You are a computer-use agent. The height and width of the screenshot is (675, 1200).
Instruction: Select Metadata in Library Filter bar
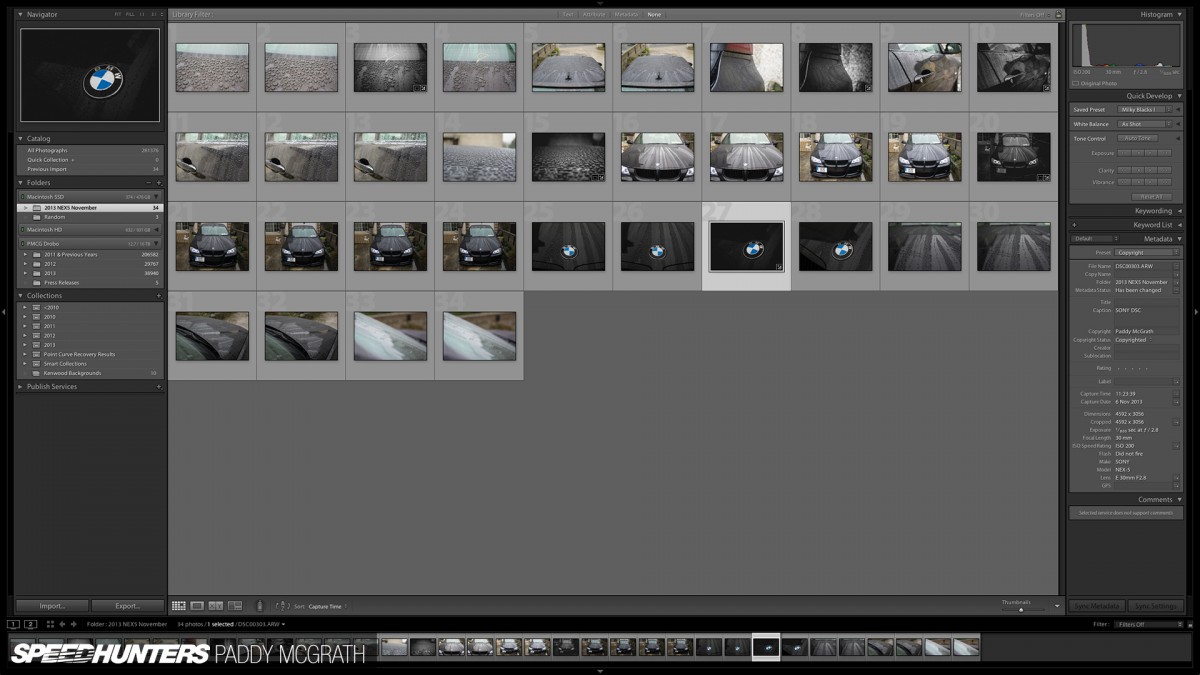[x=626, y=14]
